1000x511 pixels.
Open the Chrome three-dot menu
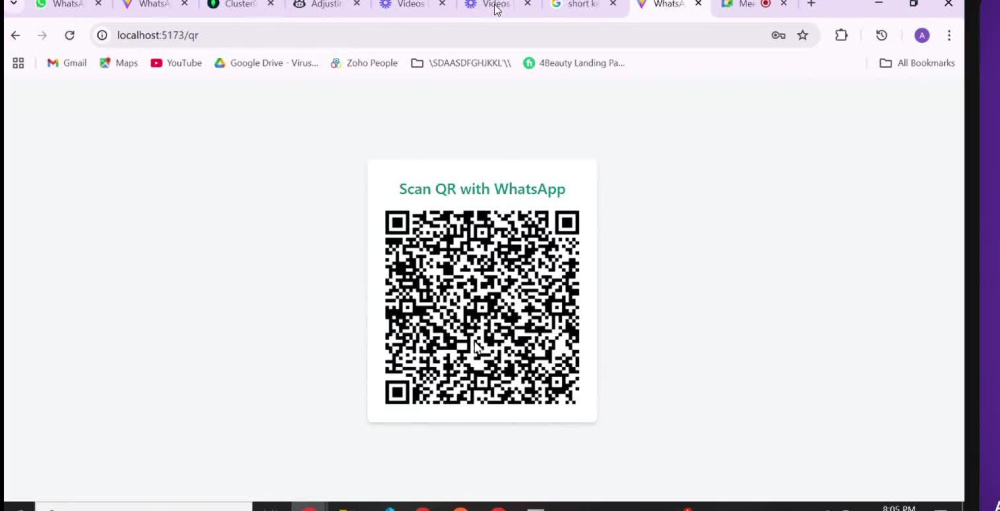(949, 36)
